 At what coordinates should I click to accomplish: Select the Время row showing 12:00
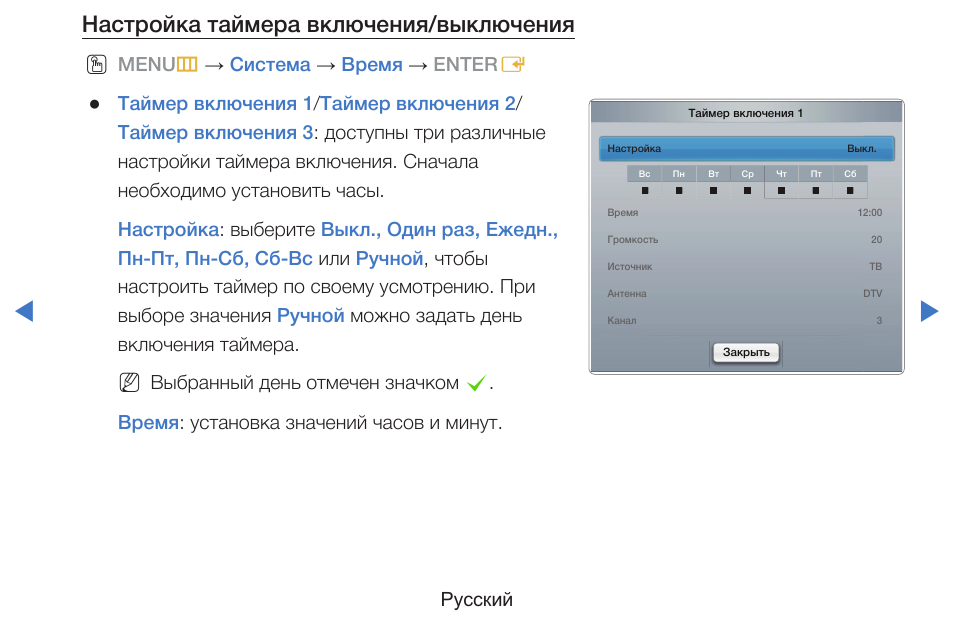pyautogui.click(x=746, y=213)
